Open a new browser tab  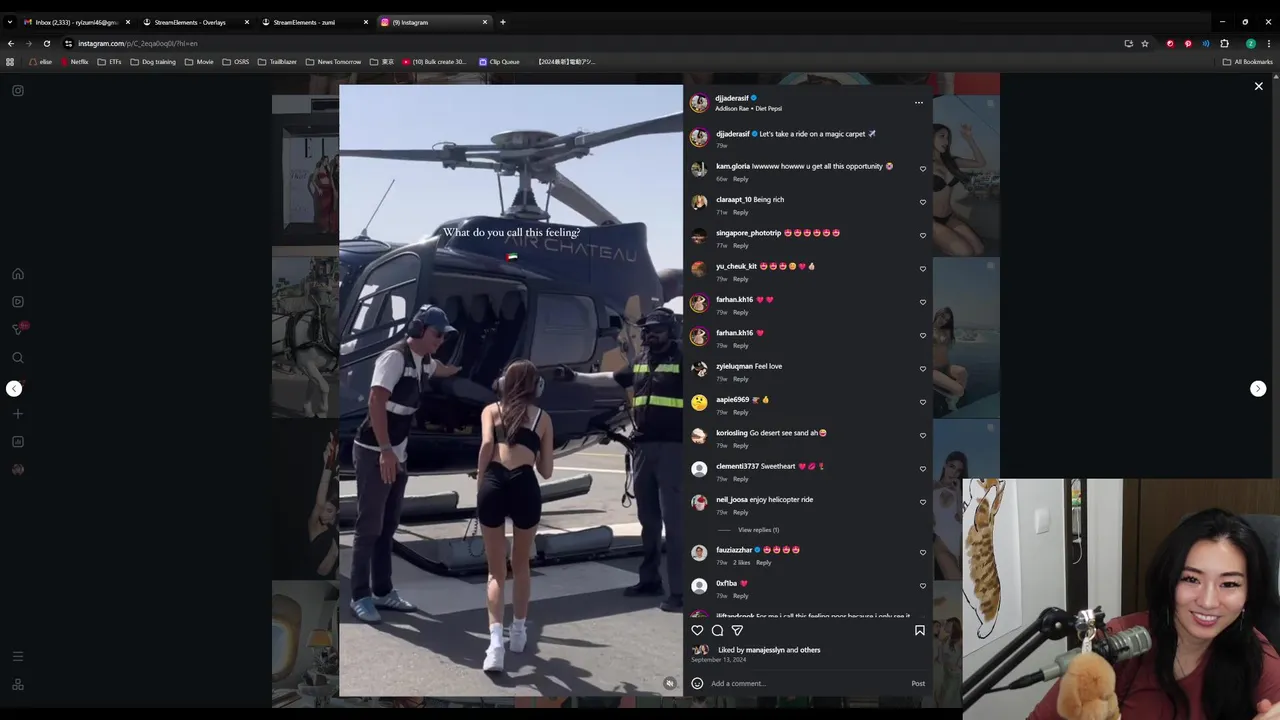[503, 22]
